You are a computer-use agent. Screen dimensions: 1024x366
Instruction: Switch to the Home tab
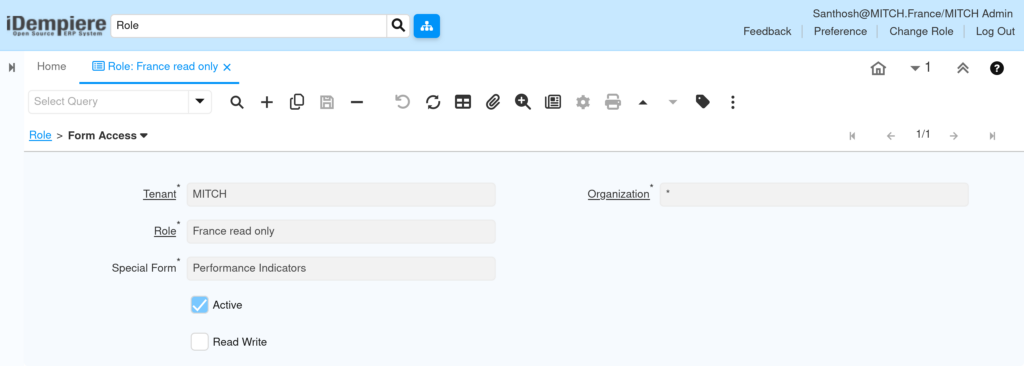coord(52,67)
